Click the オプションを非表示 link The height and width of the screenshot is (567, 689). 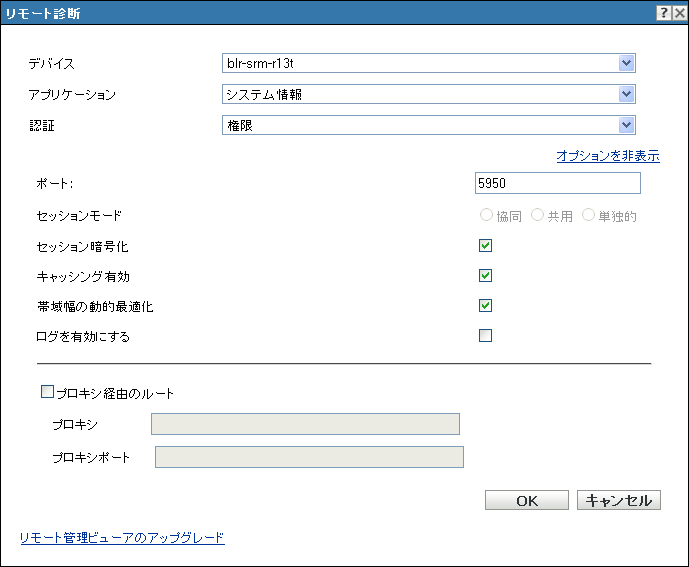(x=607, y=156)
